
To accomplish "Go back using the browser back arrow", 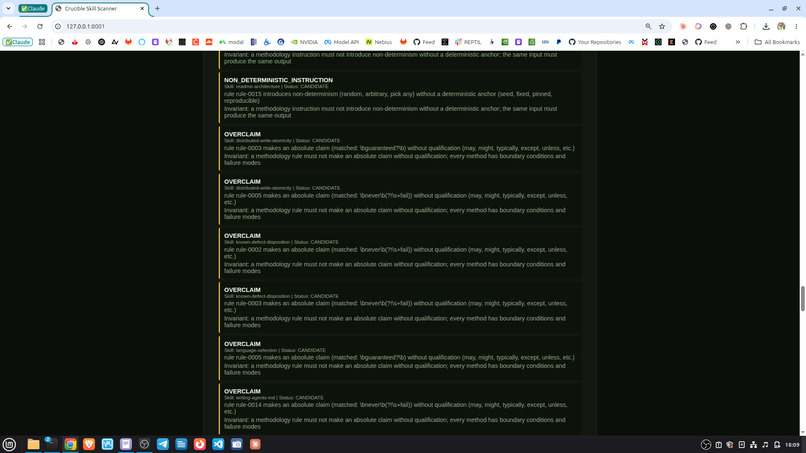I will (x=10, y=26).
